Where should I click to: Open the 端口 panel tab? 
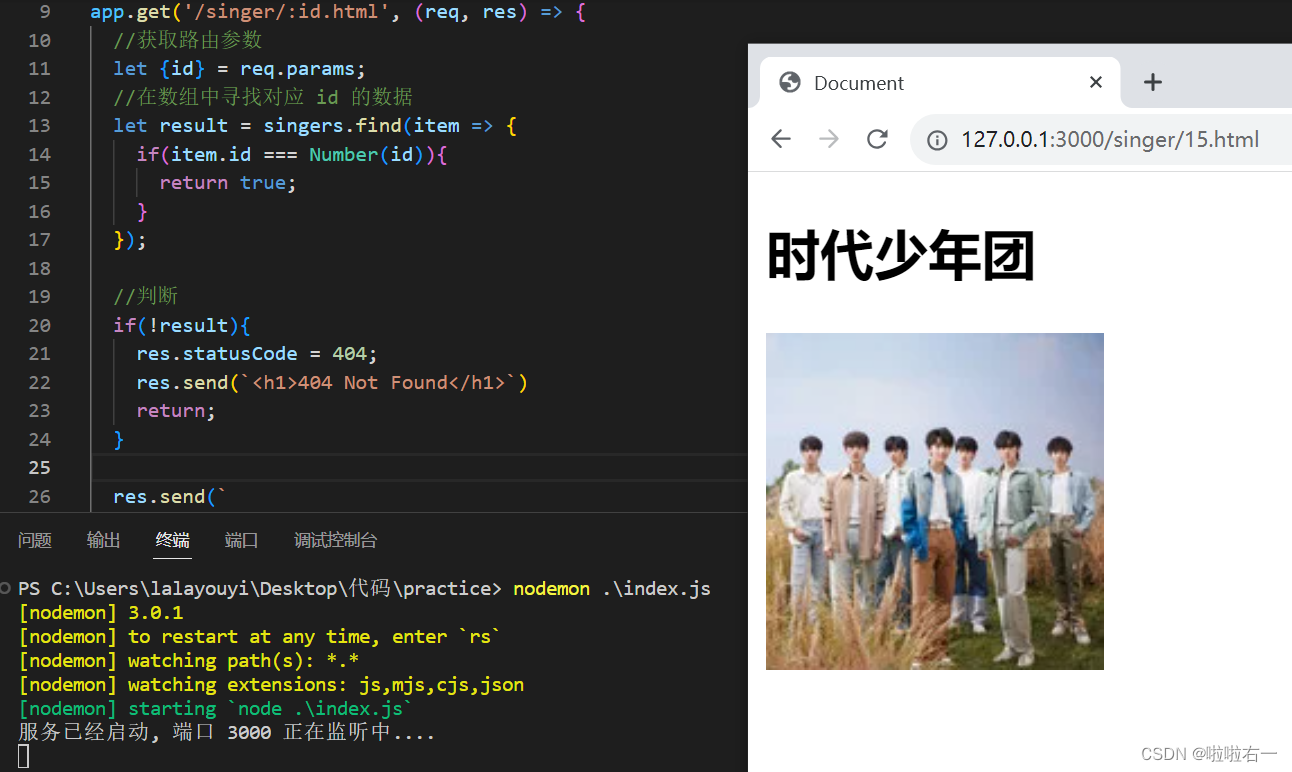coord(241,540)
